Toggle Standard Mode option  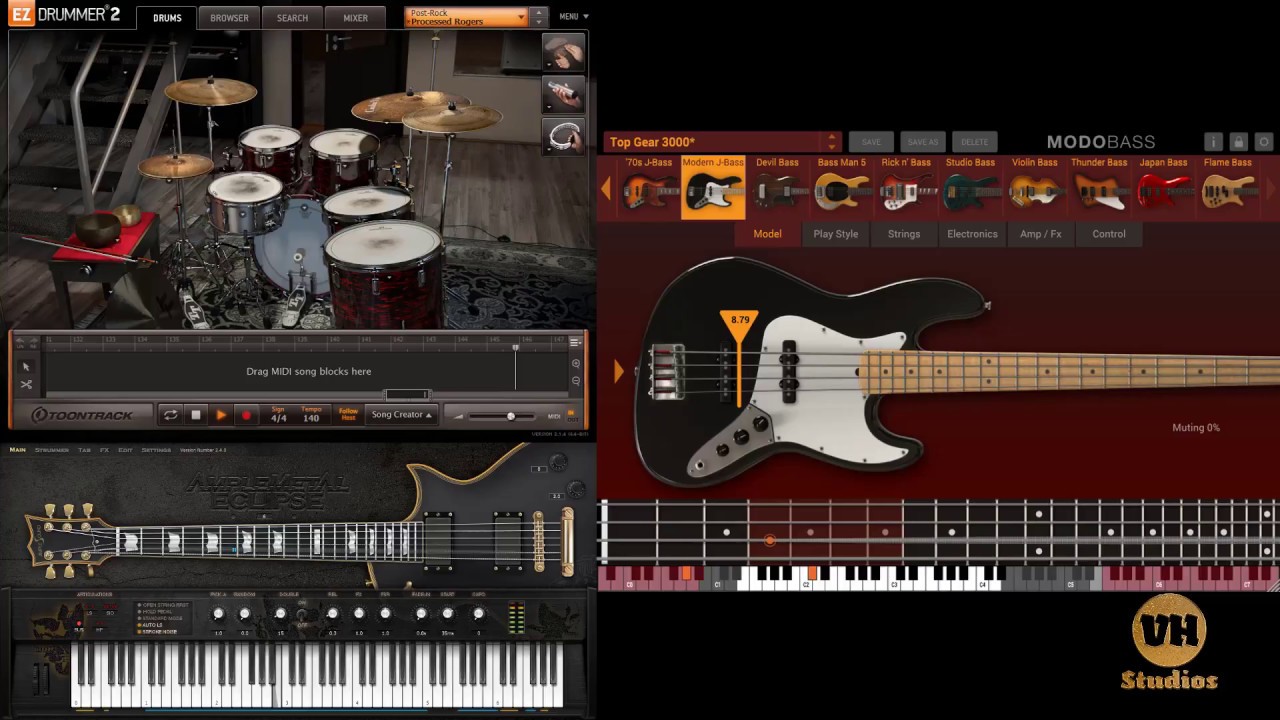162,619
